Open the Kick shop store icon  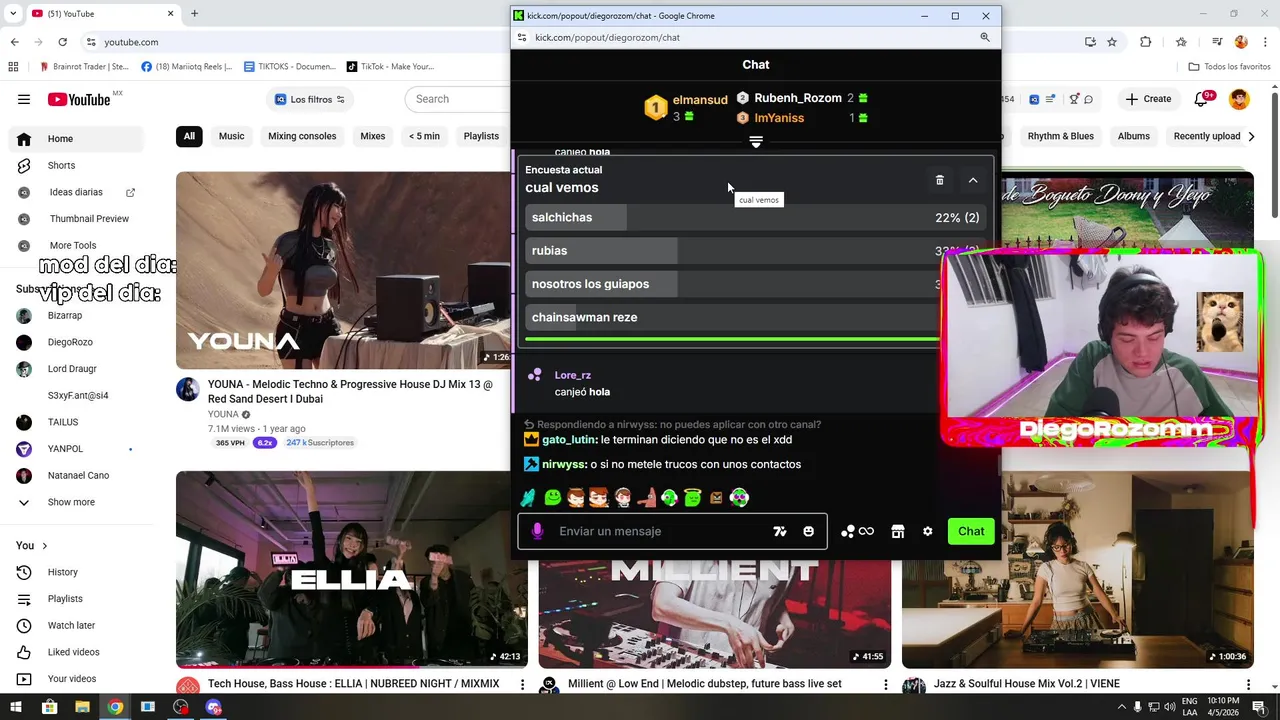click(898, 531)
